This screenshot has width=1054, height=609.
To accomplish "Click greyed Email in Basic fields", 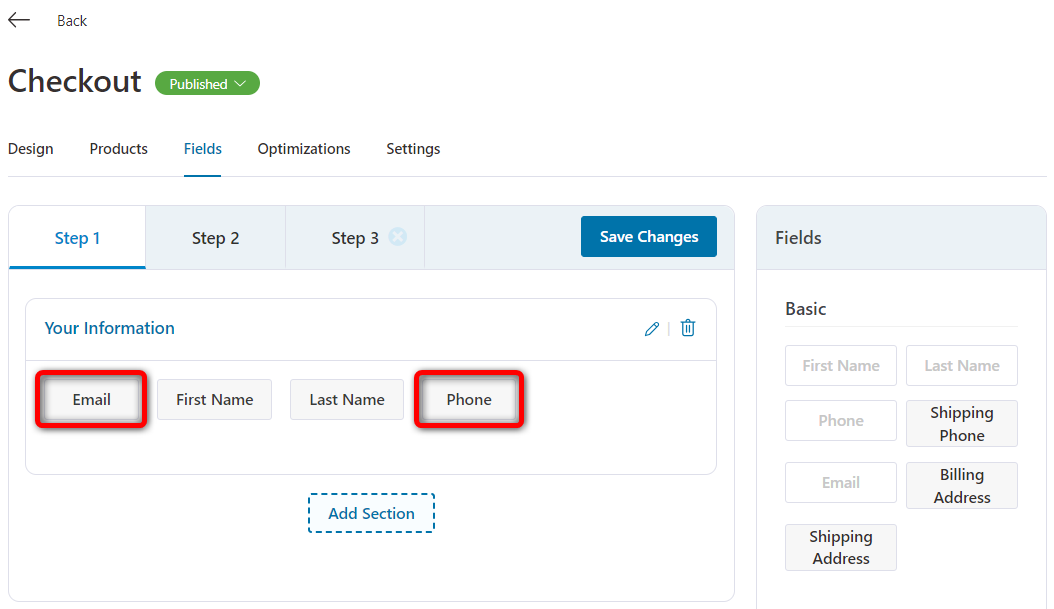I will 841,483.
